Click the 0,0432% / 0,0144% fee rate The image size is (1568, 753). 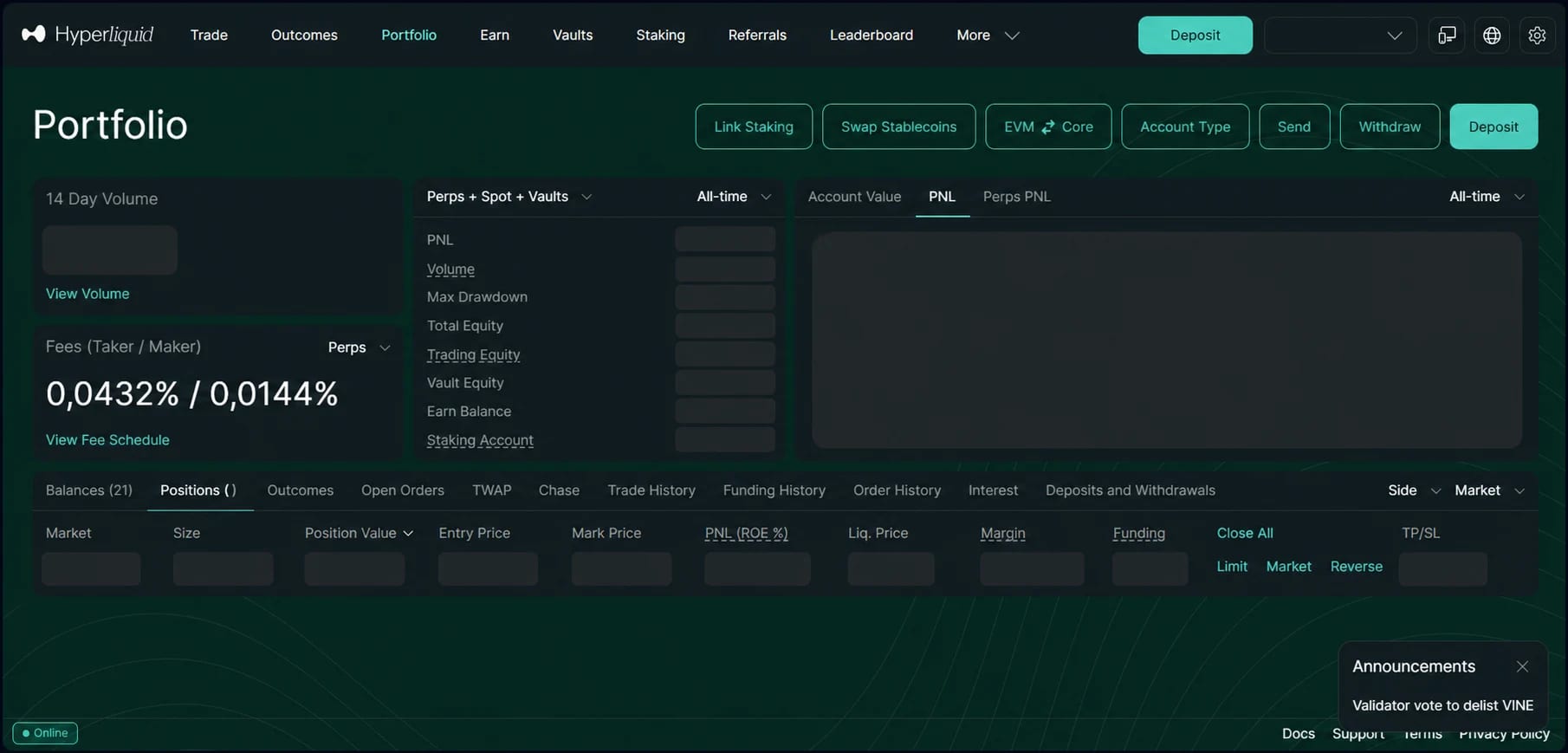pyautogui.click(x=192, y=393)
